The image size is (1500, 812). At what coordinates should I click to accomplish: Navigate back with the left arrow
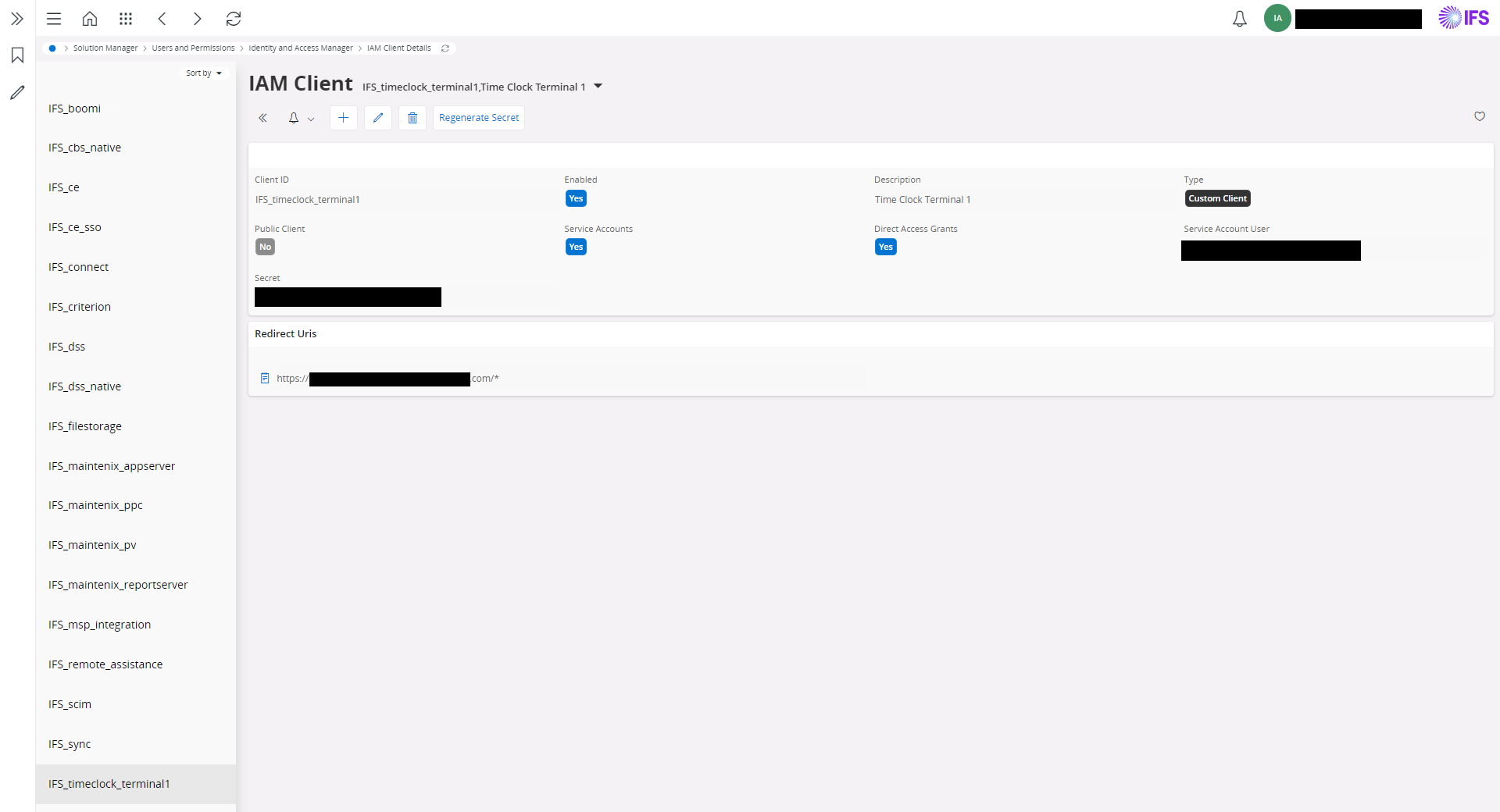[162, 19]
